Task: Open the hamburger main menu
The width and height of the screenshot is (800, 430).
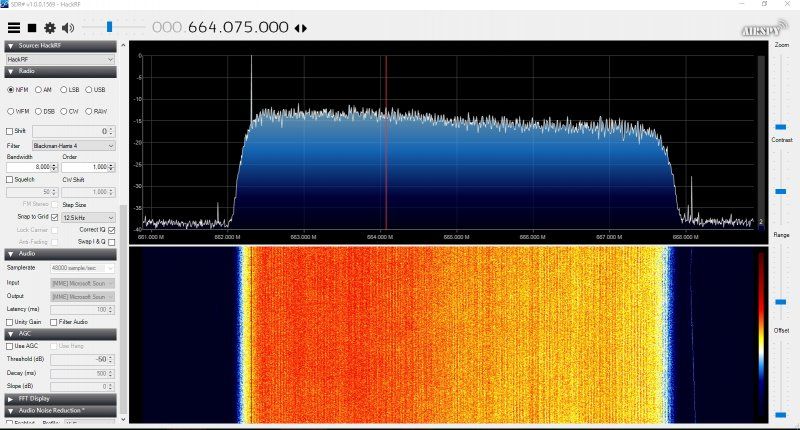Action: (x=14, y=28)
